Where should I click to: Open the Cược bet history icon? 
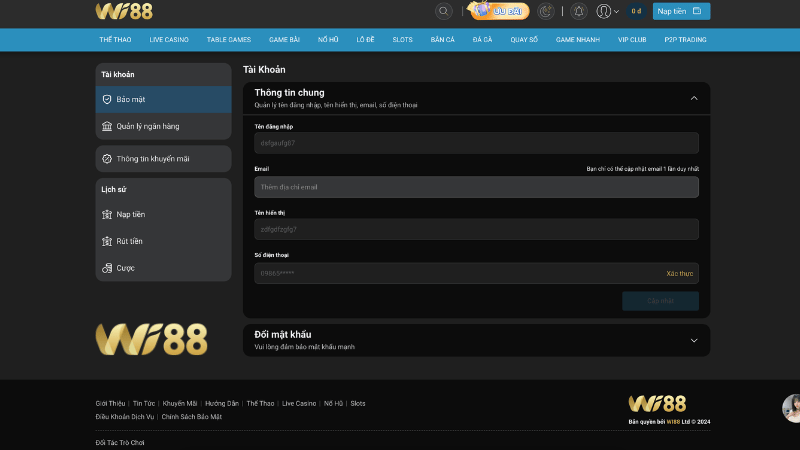pyautogui.click(x=107, y=268)
